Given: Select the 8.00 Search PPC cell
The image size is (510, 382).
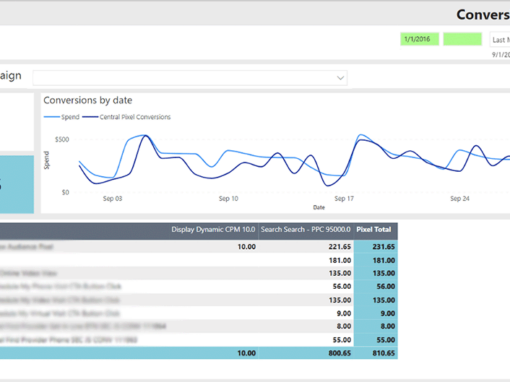Looking at the screenshot, I should coord(343,326).
